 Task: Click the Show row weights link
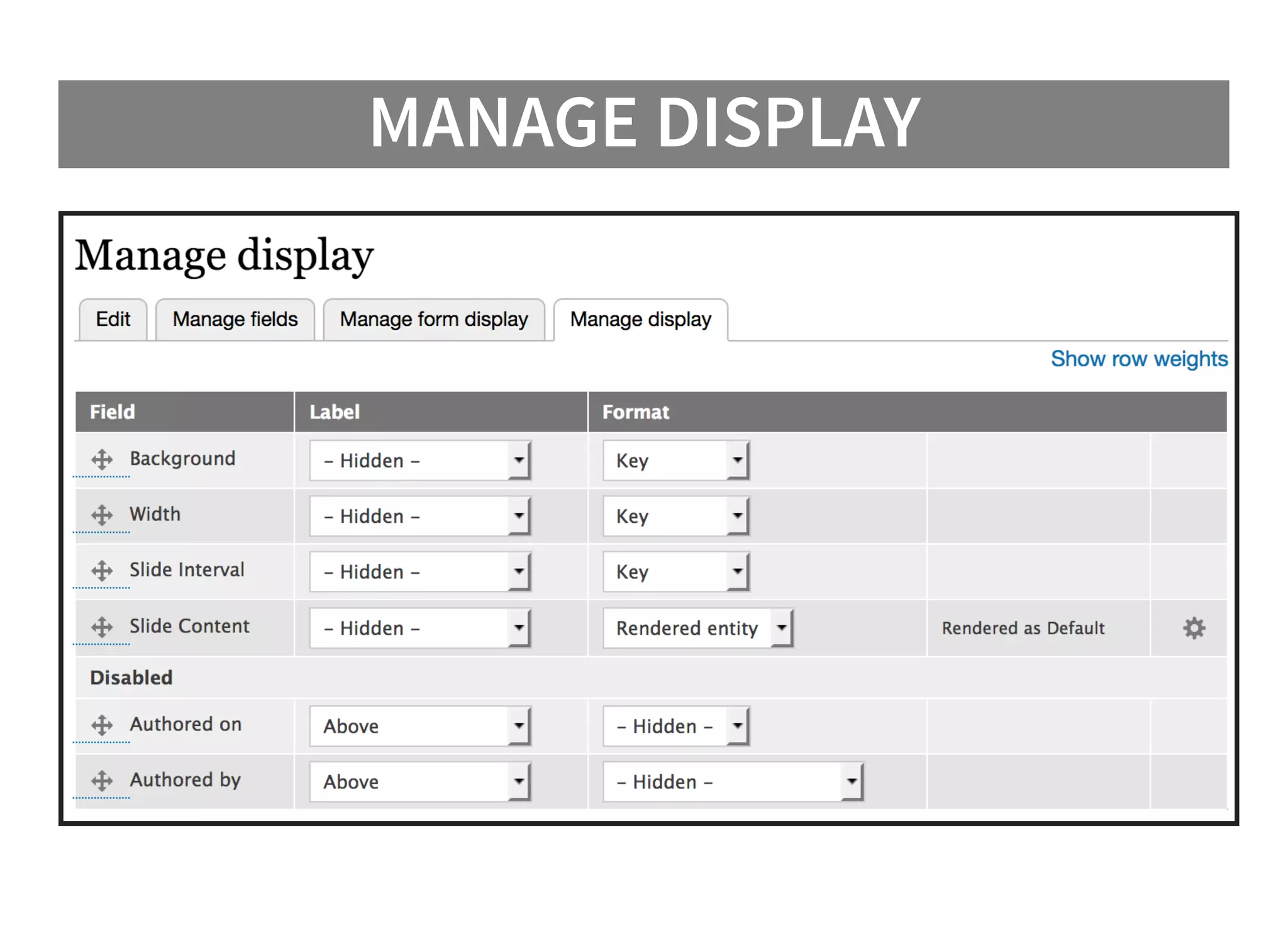[1139, 359]
